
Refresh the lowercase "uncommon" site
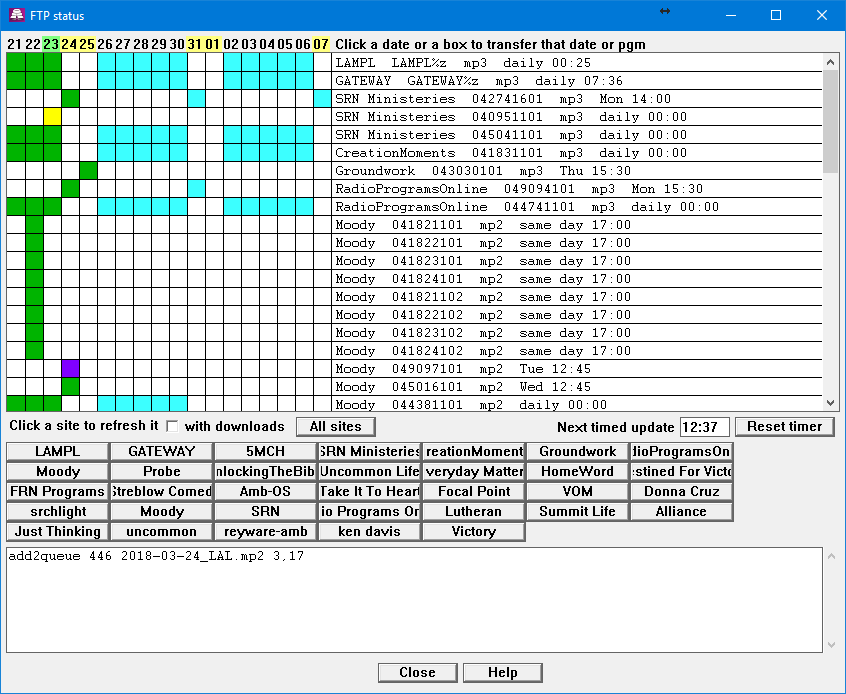tap(162, 531)
